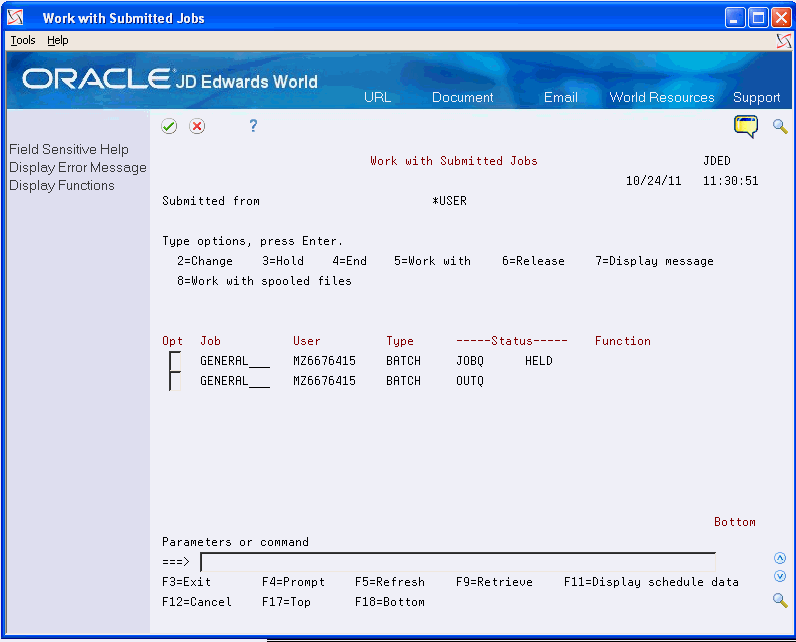Screen dimensions: 796x642
Task: Click the Job column header
Action: (x=210, y=341)
